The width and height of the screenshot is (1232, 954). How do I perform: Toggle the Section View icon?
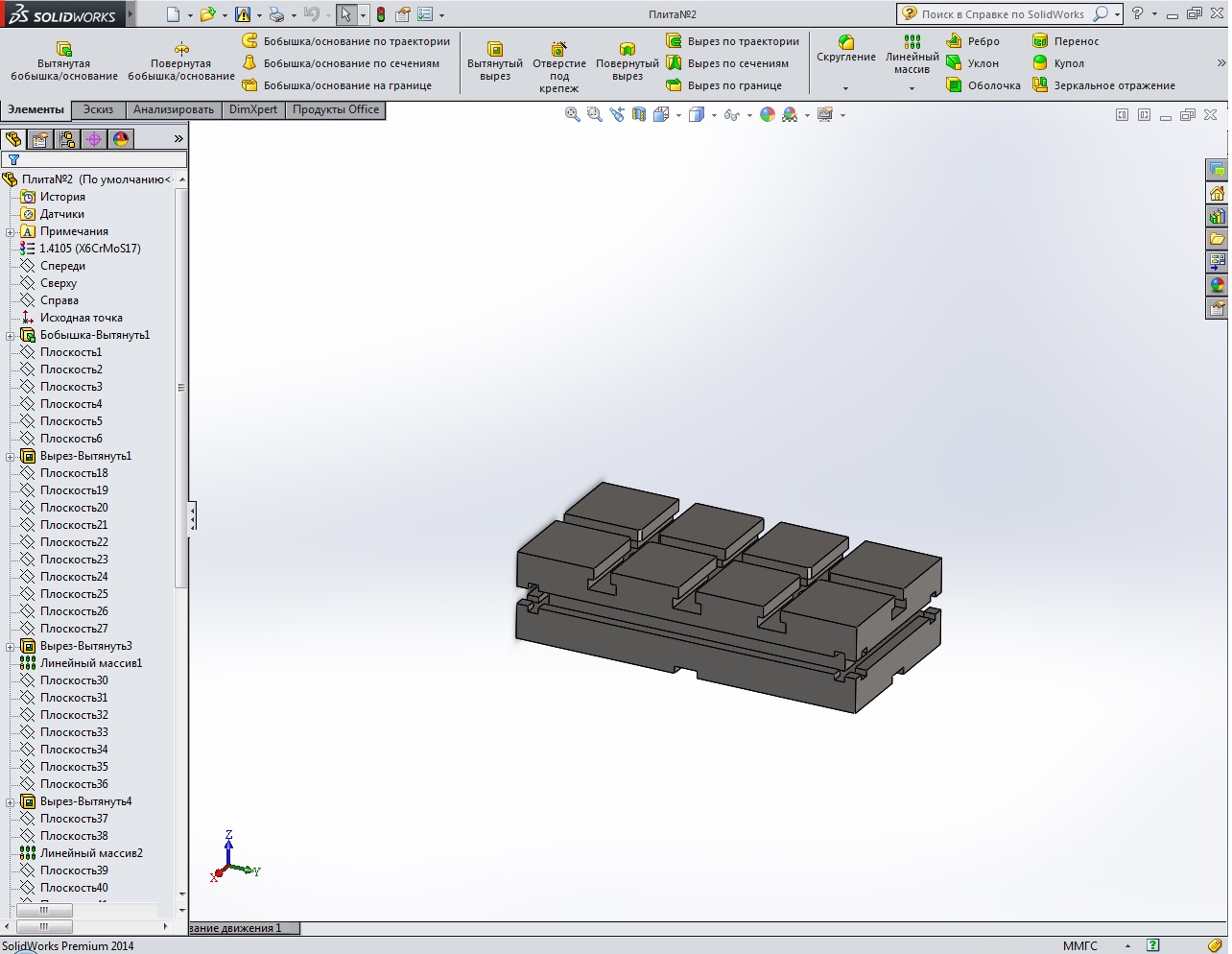point(639,114)
